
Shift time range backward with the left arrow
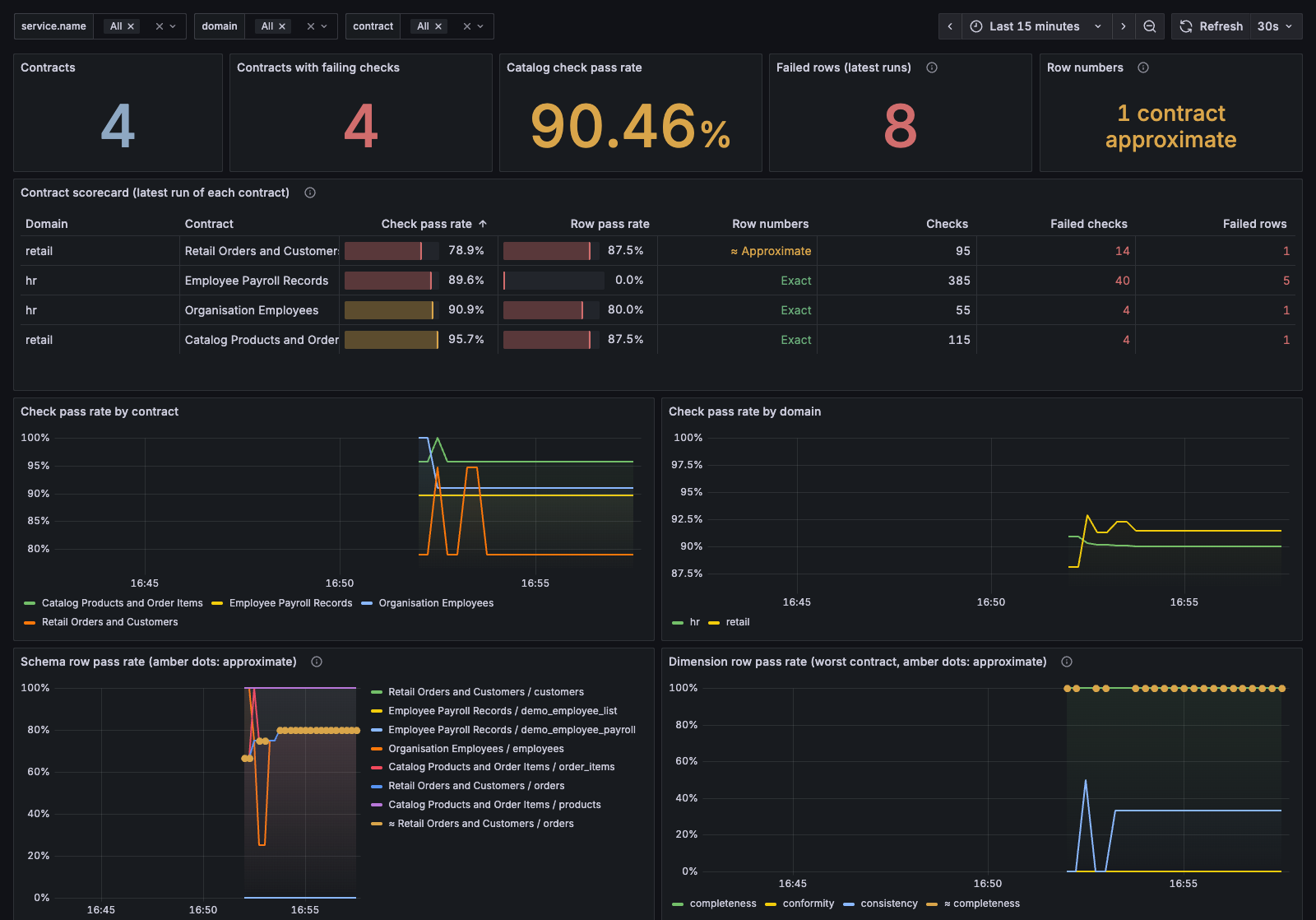[x=950, y=26]
